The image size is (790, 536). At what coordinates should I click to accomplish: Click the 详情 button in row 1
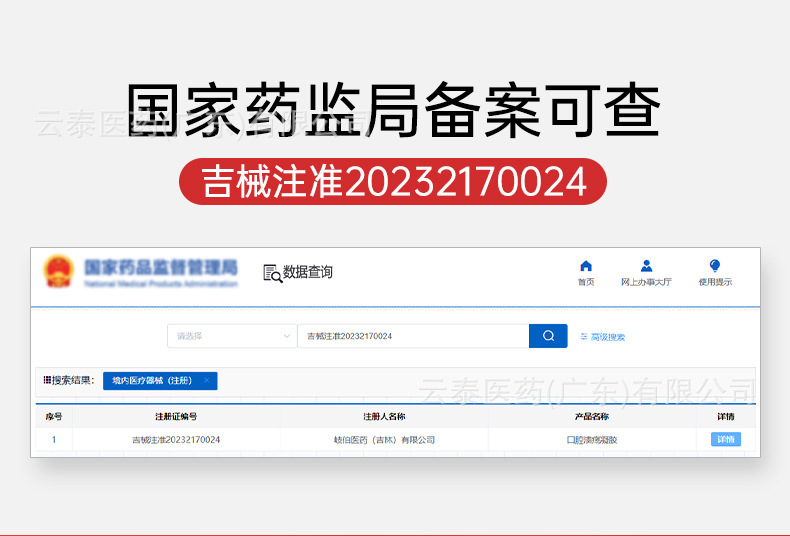tap(726, 440)
